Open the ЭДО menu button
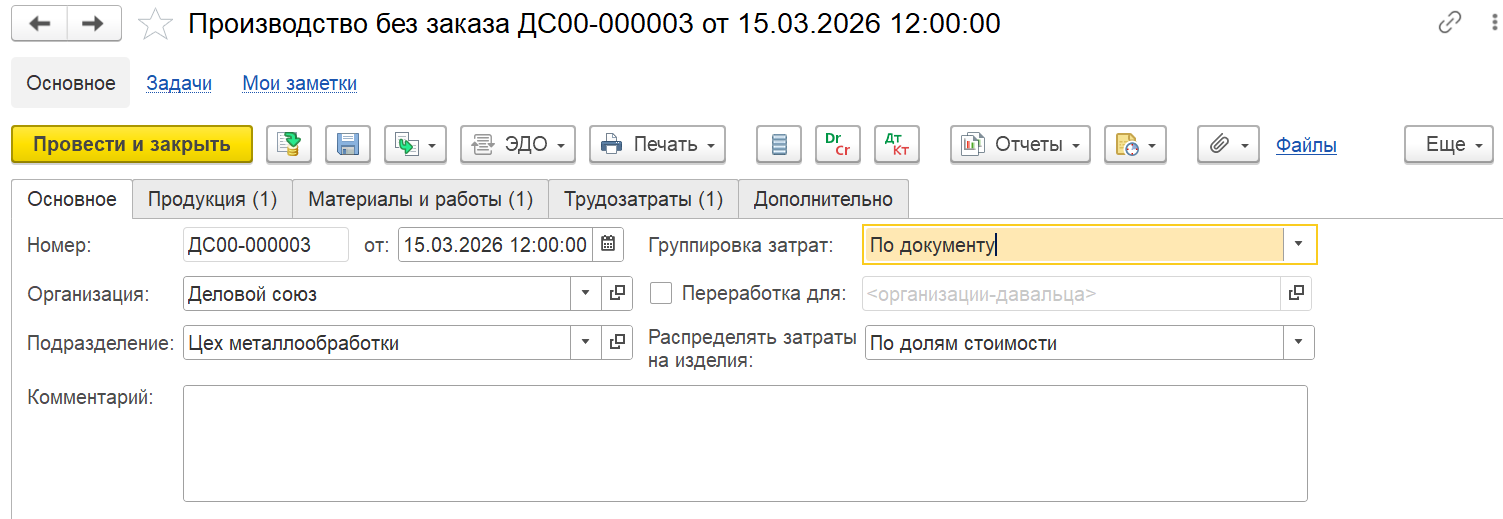Screen dimensions: 1503x519 (518, 144)
